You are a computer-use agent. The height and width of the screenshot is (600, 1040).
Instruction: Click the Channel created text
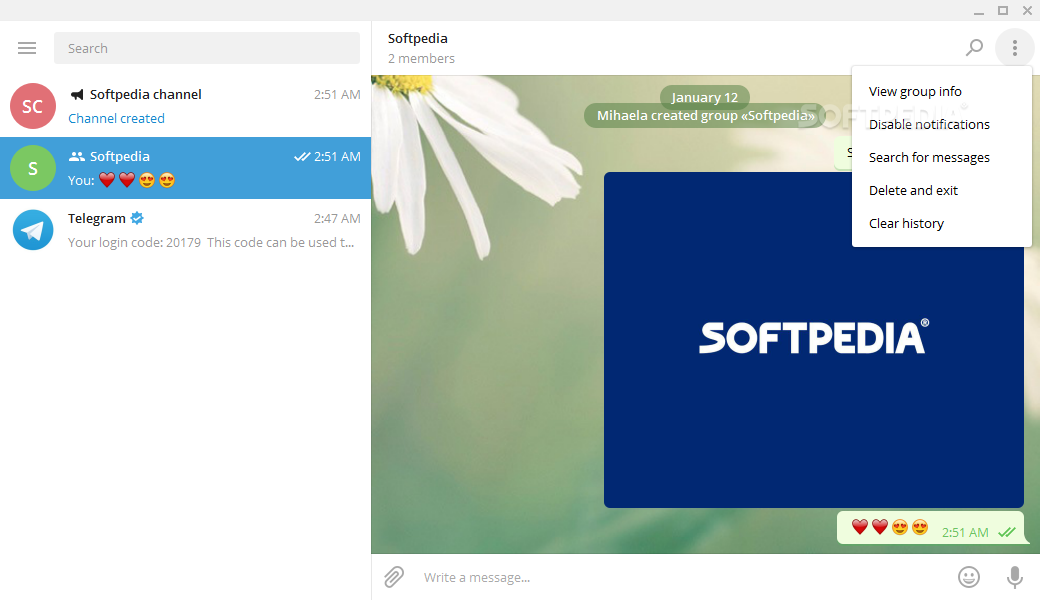117,119
